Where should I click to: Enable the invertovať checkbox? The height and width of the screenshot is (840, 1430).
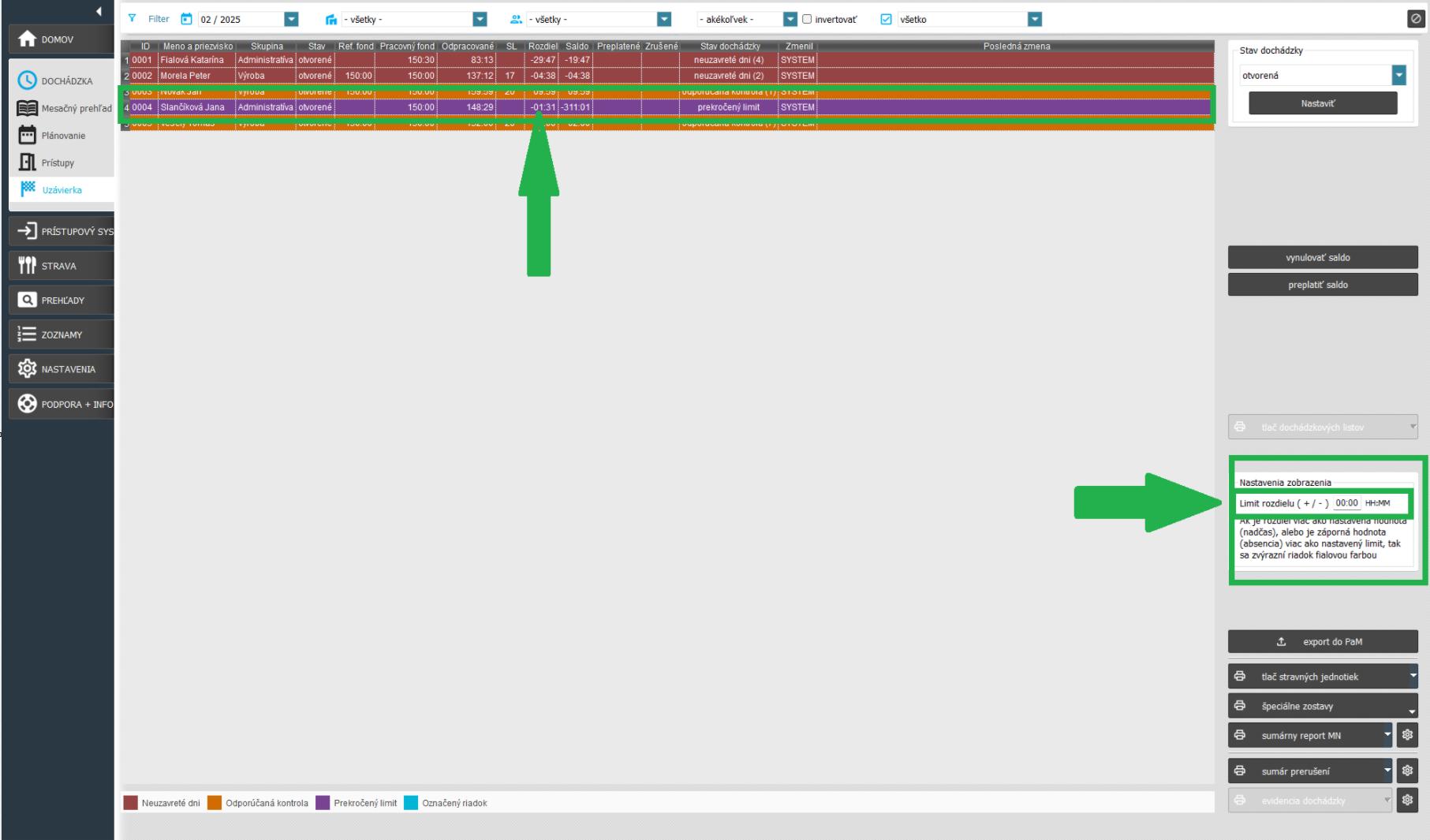click(x=807, y=19)
